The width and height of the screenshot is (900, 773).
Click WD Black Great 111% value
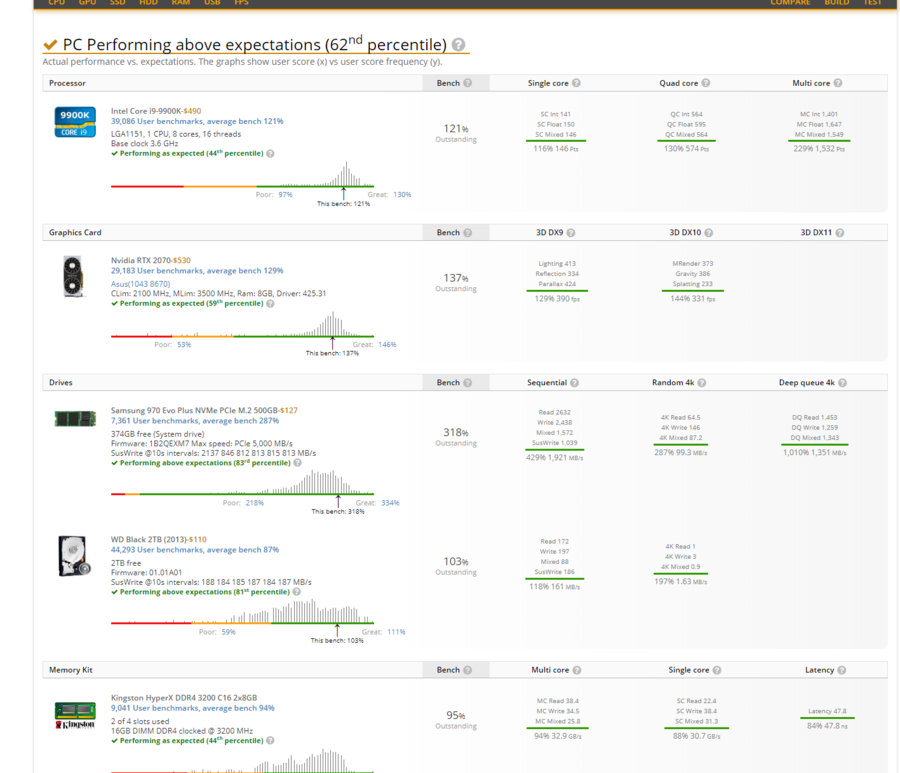[x=396, y=632]
